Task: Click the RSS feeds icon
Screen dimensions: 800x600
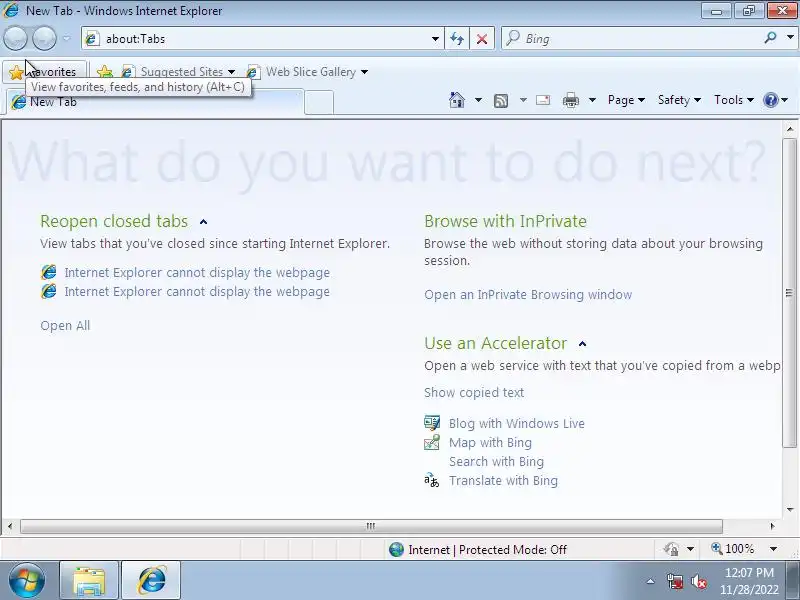Action: (501, 101)
